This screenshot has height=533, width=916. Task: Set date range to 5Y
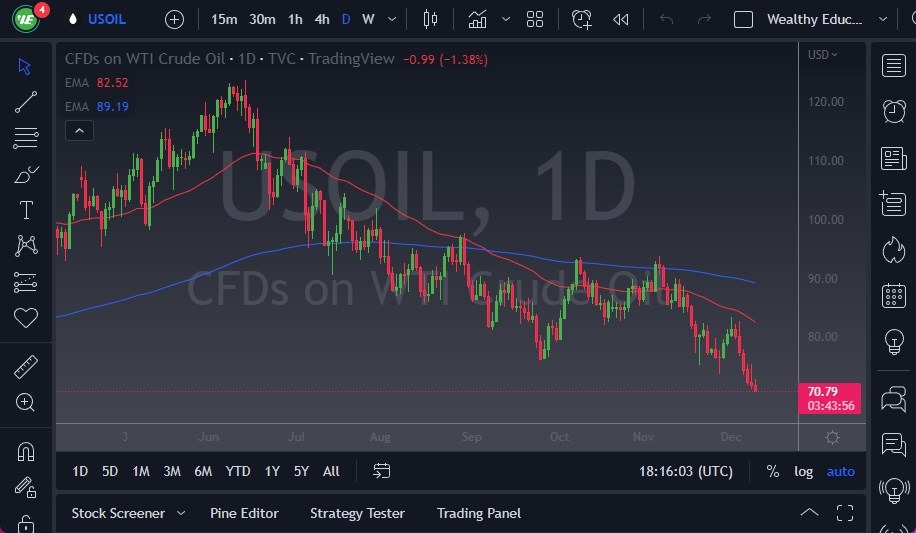click(301, 471)
